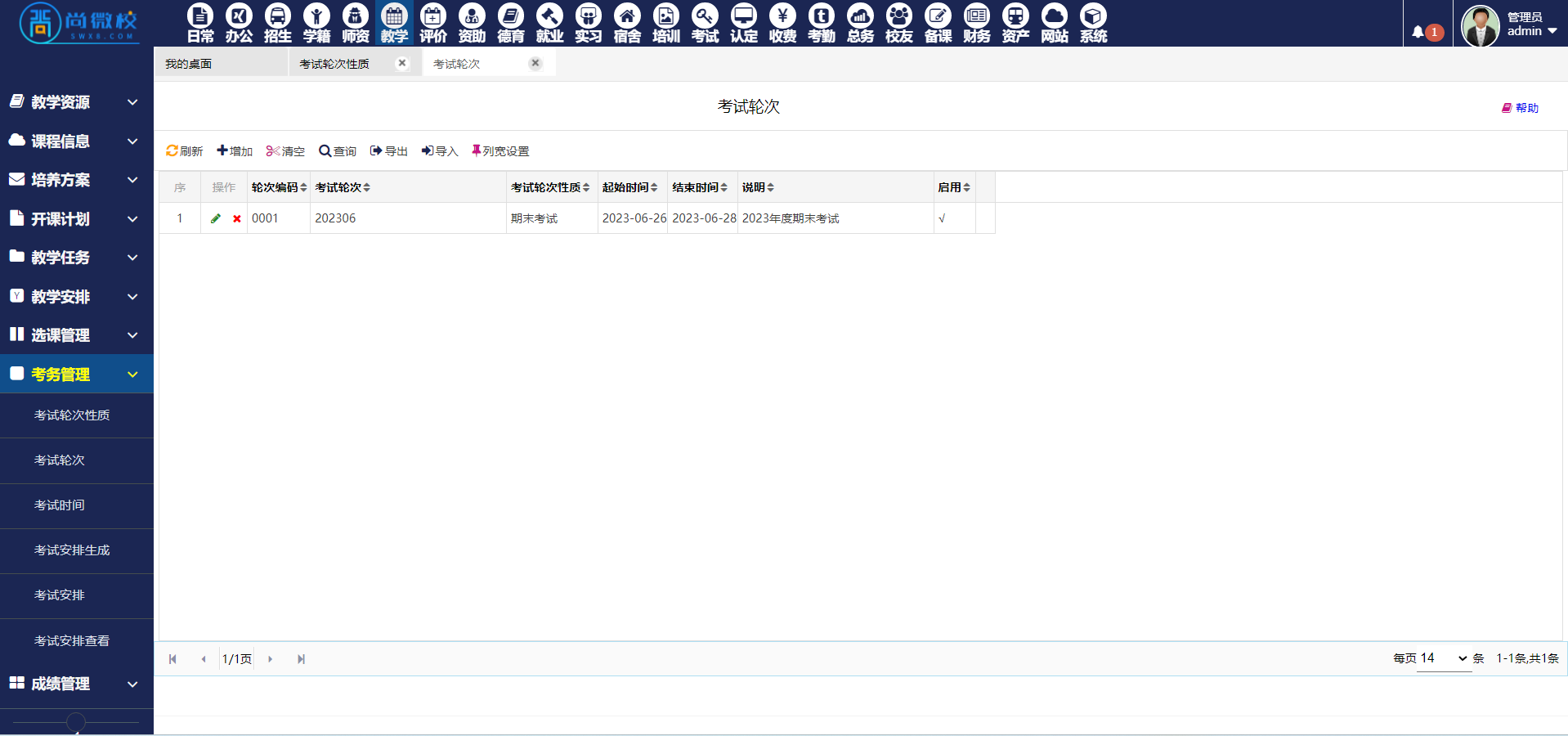Open the 认定 module icon

pyautogui.click(x=744, y=23)
